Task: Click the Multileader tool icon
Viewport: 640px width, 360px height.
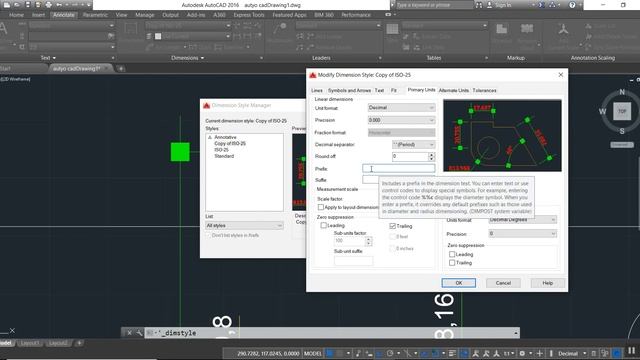Action: tap(280, 29)
